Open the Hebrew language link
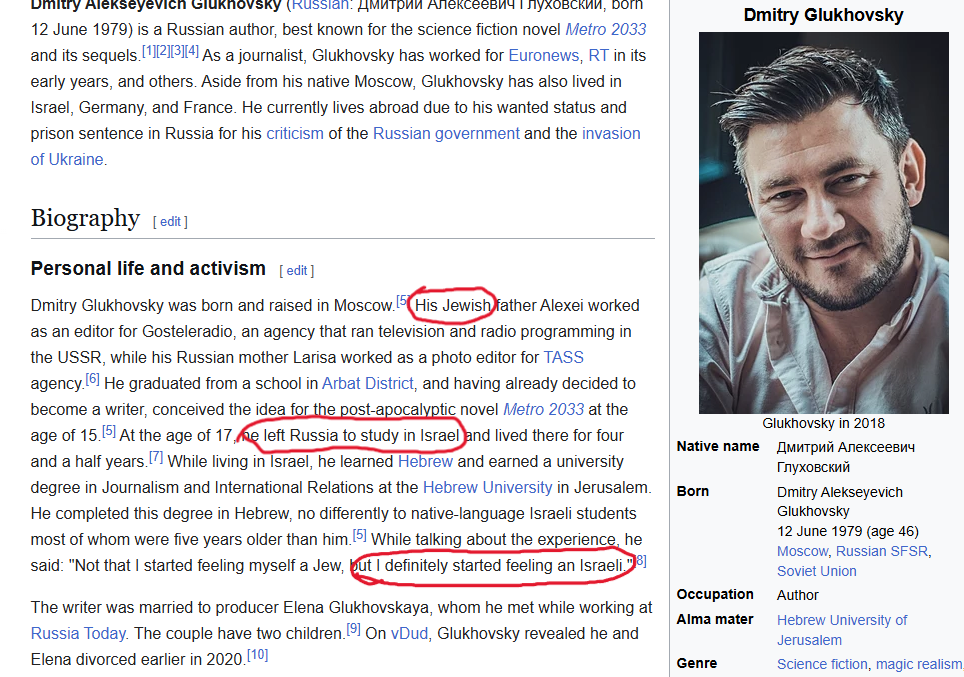The image size is (964, 677). pos(425,461)
